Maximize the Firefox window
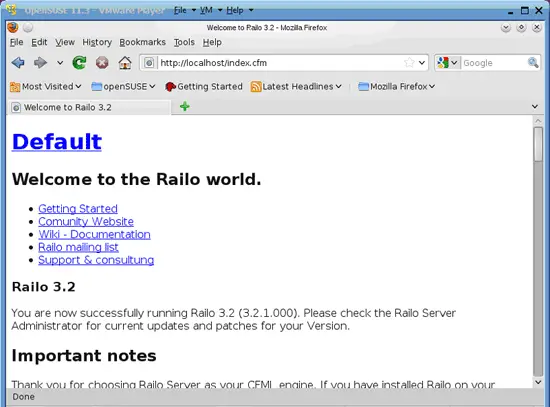 click(521, 27)
